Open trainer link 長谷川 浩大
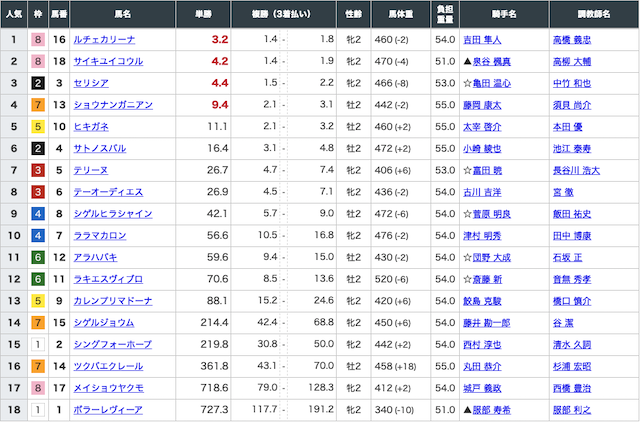640x422 pixels. pos(576,171)
